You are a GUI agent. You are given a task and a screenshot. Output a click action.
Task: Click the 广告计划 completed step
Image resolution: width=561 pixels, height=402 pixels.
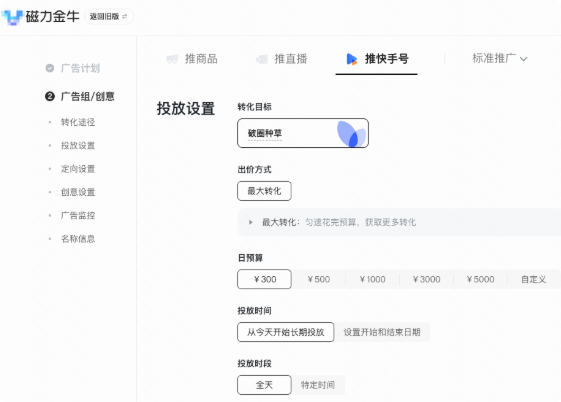point(73,68)
